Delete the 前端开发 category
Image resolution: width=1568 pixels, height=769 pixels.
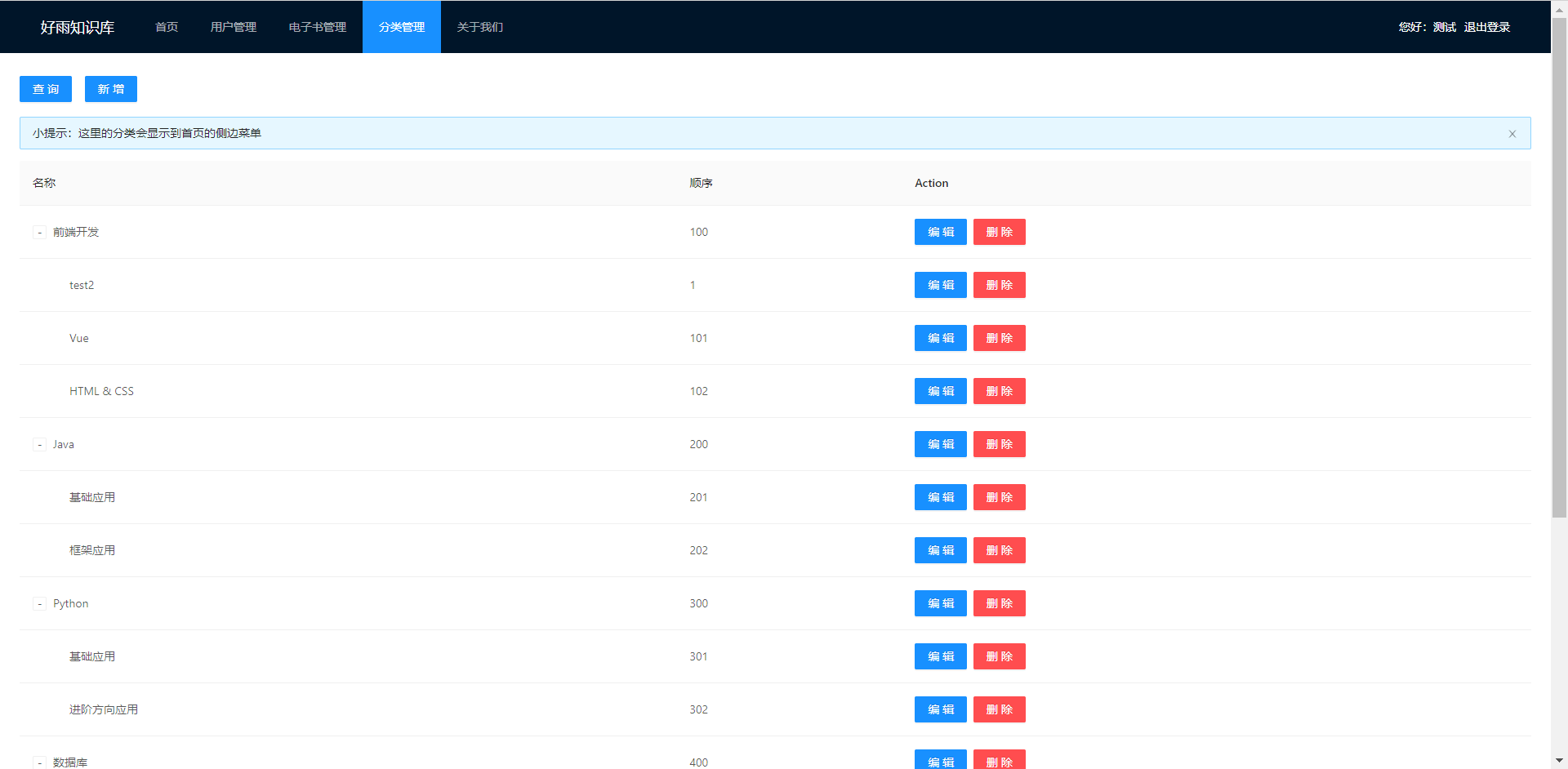(x=1000, y=232)
